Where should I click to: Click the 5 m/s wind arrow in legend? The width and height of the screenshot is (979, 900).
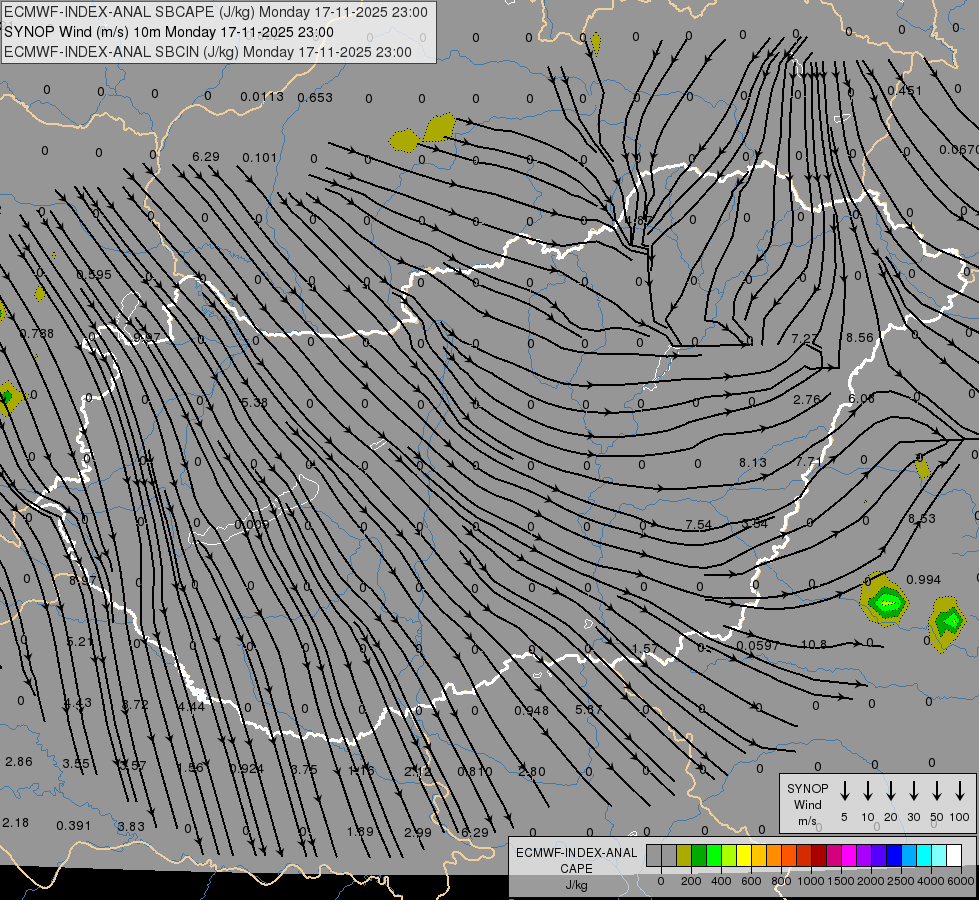[x=845, y=791]
